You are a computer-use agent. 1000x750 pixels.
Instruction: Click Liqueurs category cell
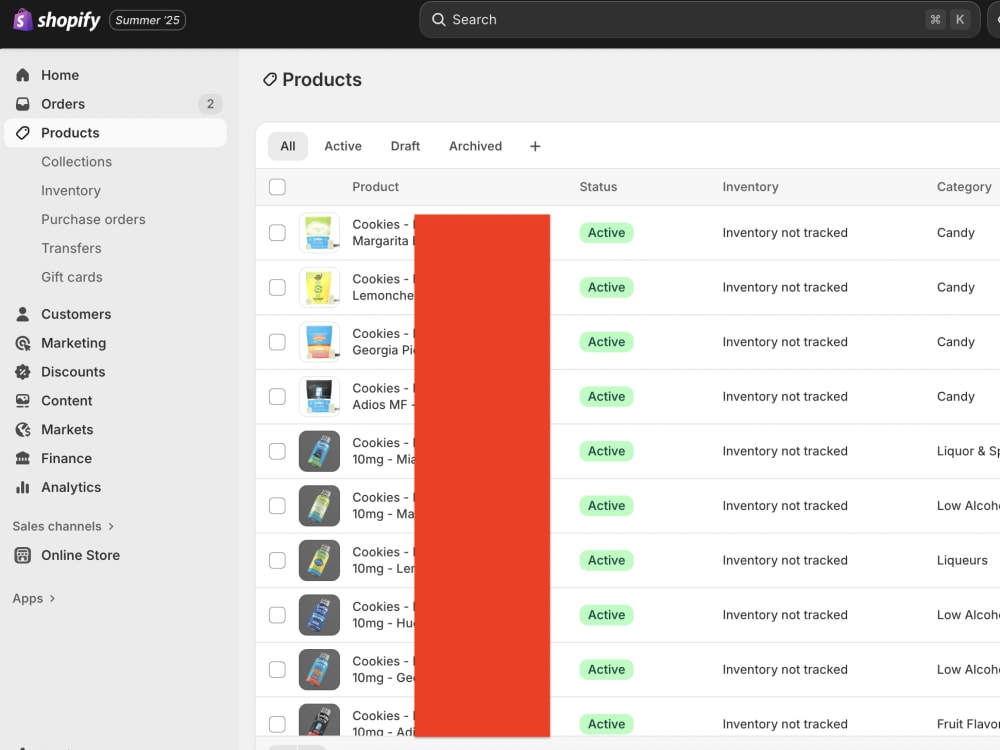tap(962, 561)
